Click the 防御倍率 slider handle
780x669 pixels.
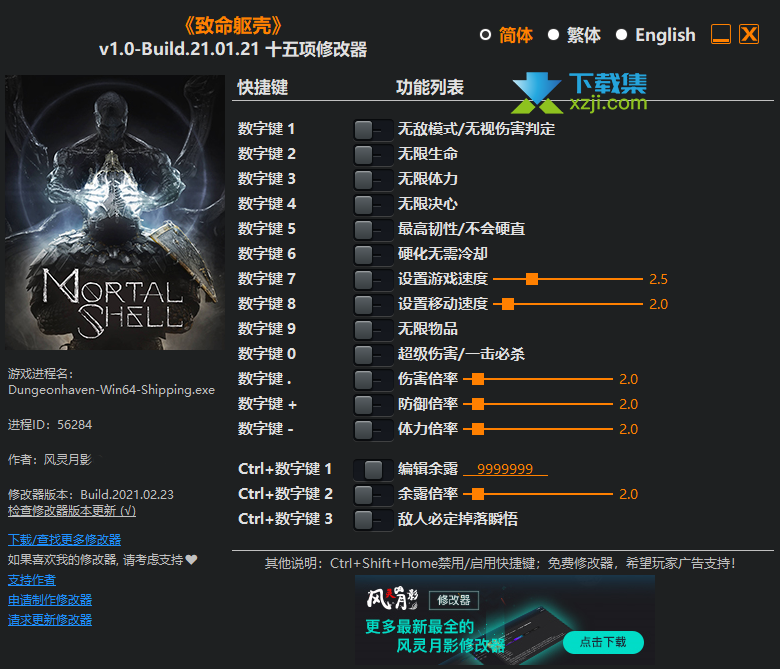point(478,404)
